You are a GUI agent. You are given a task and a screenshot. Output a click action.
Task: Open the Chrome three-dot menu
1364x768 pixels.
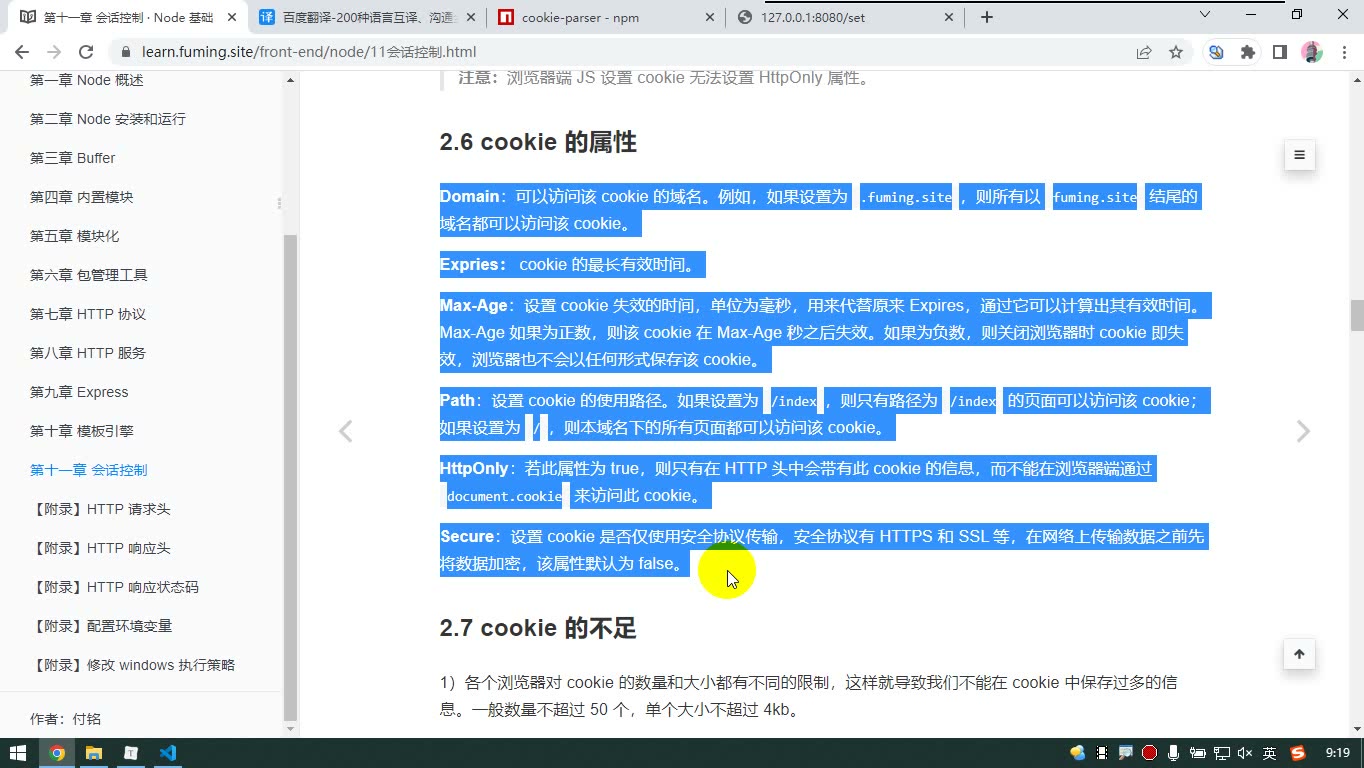pyautogui.click(x=1343, y=52)
